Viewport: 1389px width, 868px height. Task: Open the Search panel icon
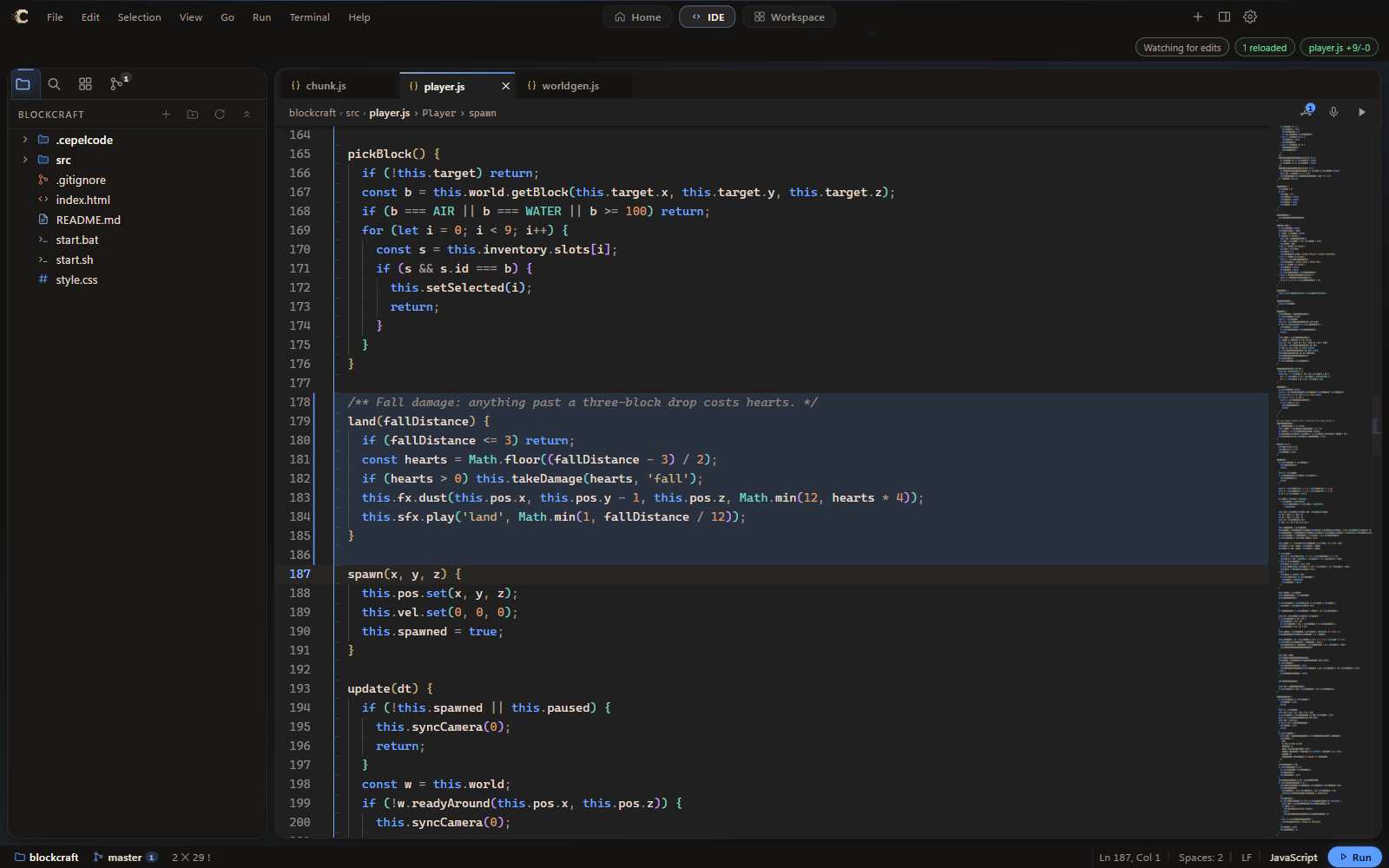tap(54, 84)
